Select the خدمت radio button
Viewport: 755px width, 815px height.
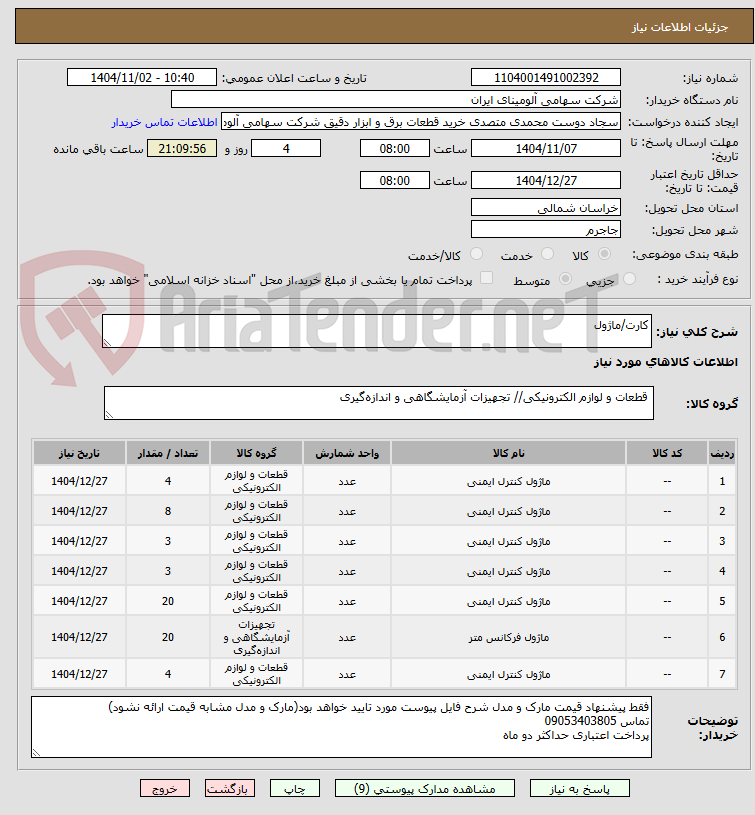click(547, 254)
